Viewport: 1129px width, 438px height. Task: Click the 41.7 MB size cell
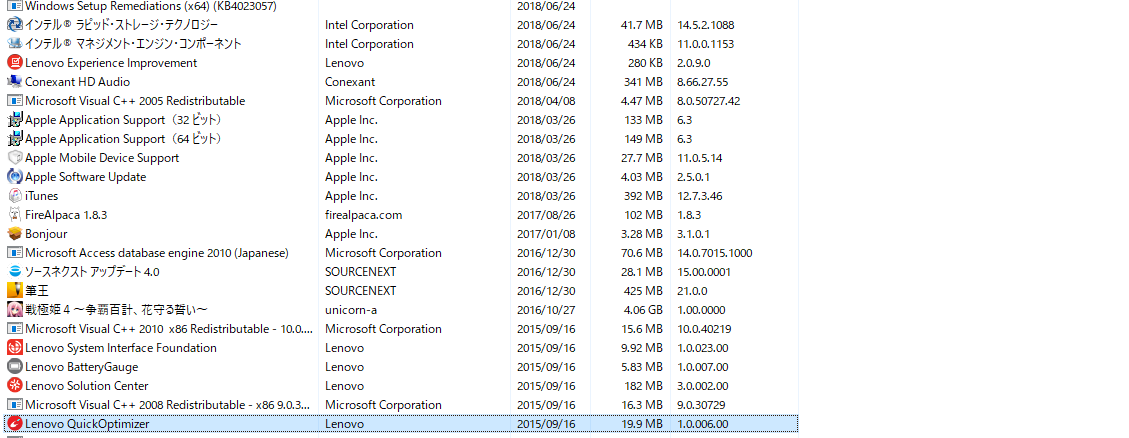point(642,24)
